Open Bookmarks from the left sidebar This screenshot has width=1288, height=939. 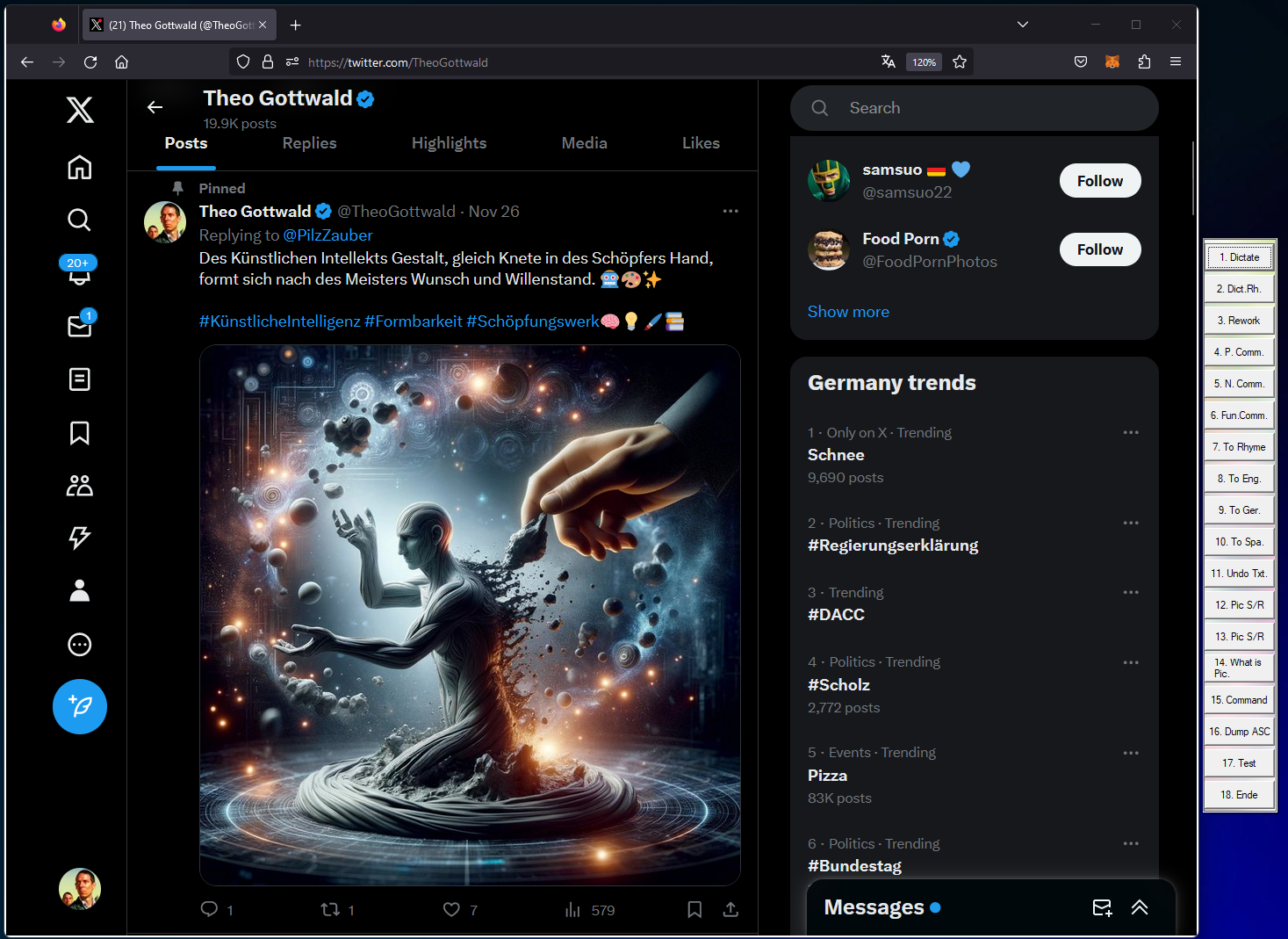click(79, 433)
